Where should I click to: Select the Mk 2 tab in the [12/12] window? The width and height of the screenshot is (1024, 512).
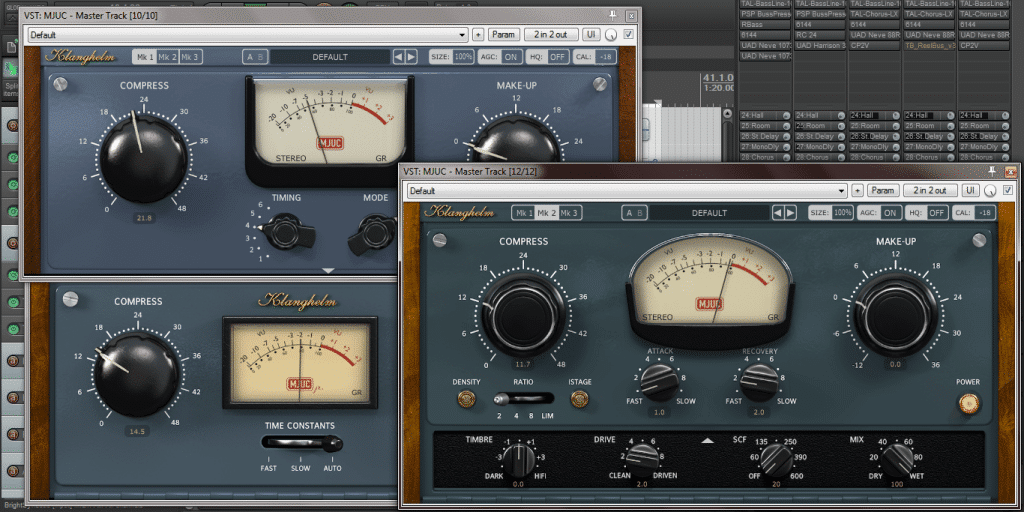click(547, 213)
